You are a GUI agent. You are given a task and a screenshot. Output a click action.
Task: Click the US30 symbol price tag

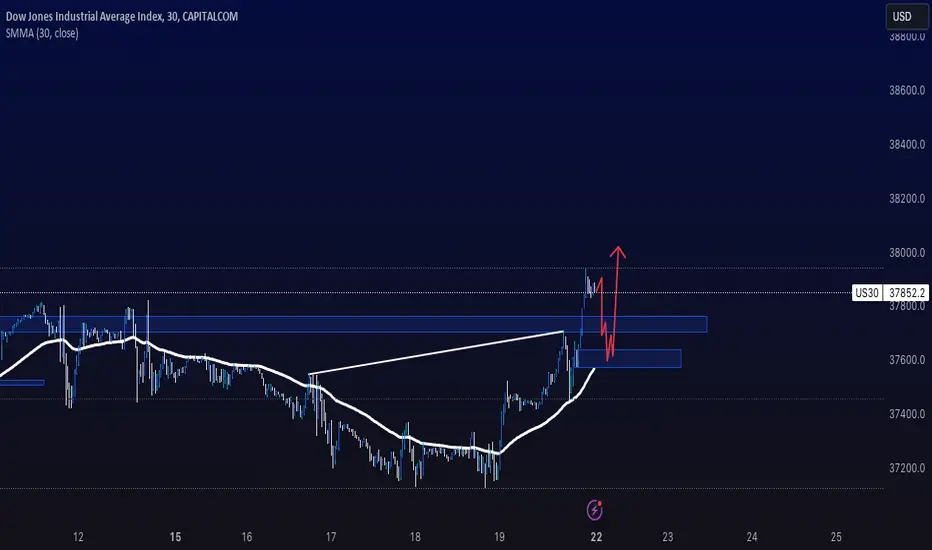867,293
